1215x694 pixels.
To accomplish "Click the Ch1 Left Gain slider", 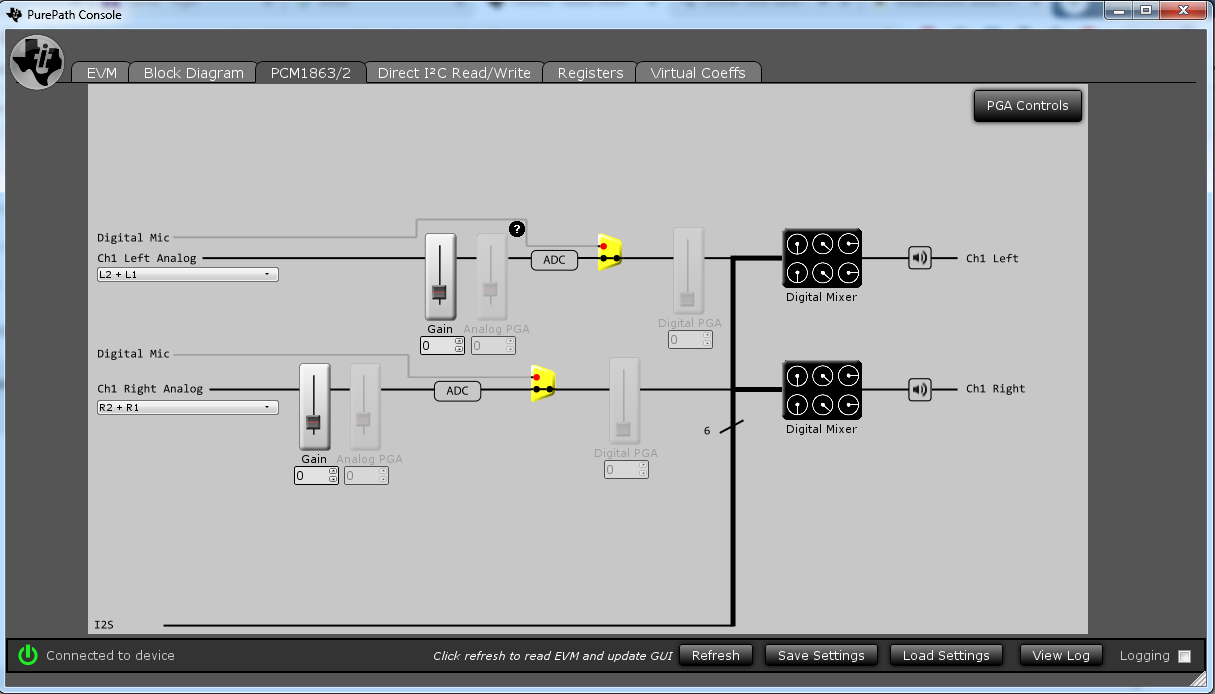I will (x=440, y=277).
